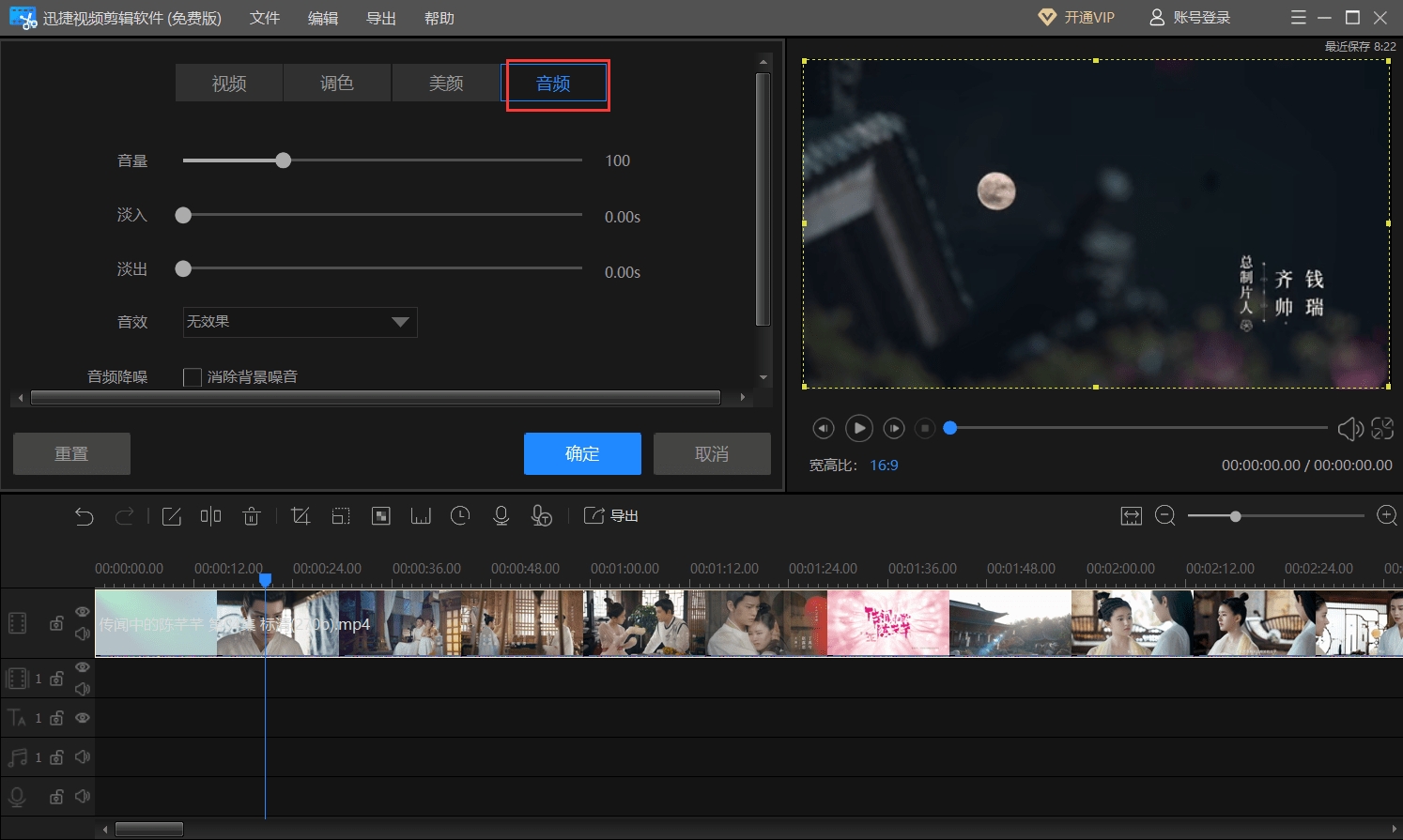Open the 帮助 menu

click(439, 18)
